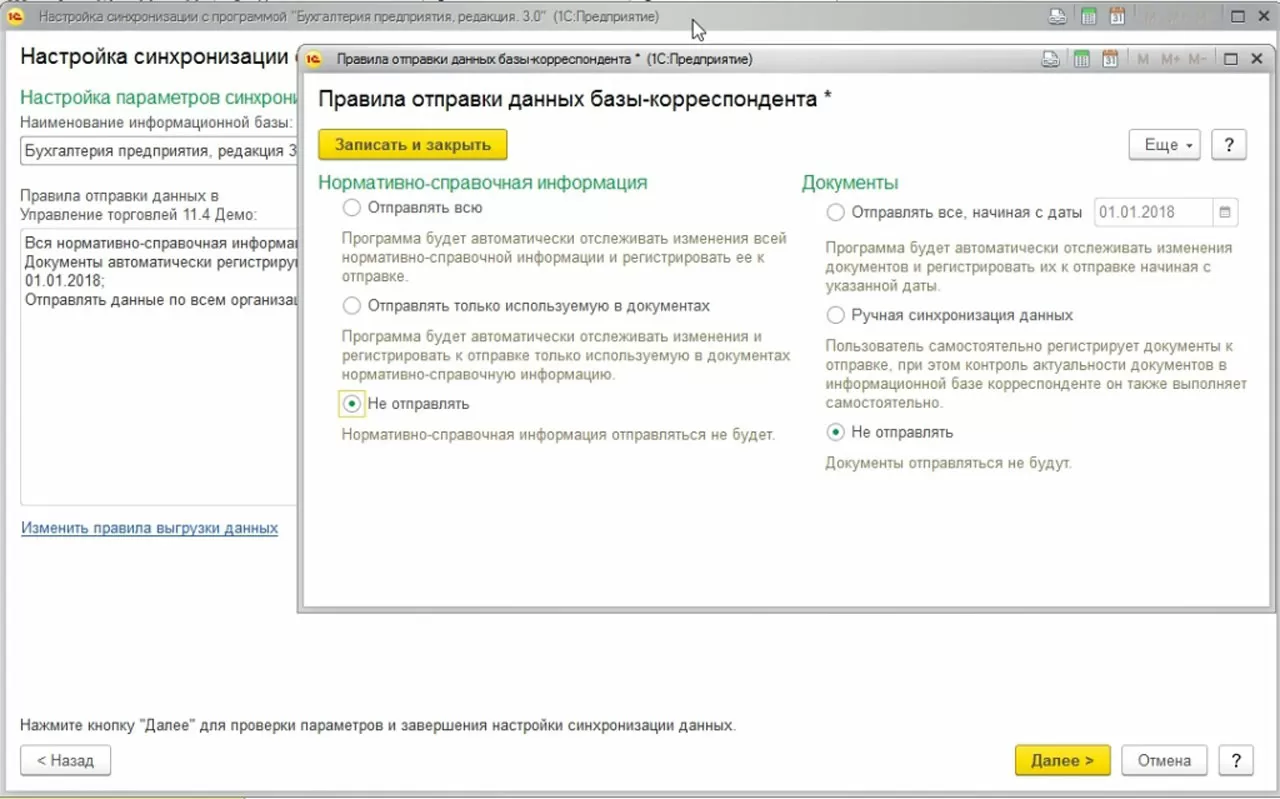Click the "Наименование информационной базы:" label
Image resolution: width=1280 pixels, height=799 pixels.
157,122
